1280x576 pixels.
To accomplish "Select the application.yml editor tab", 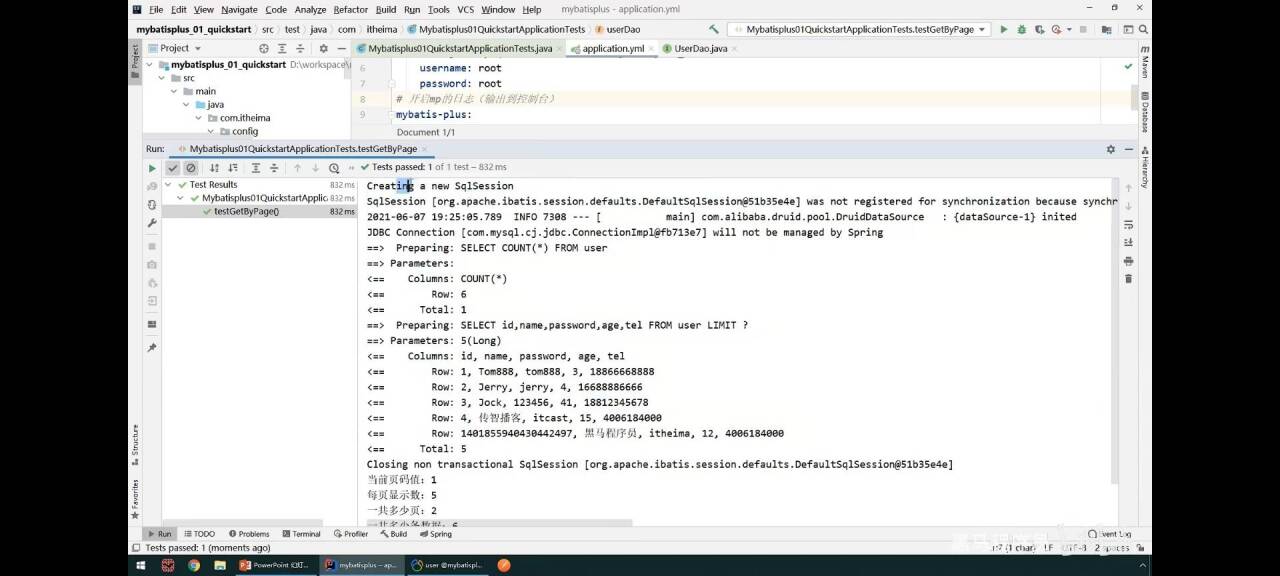I will pos(611,48).
